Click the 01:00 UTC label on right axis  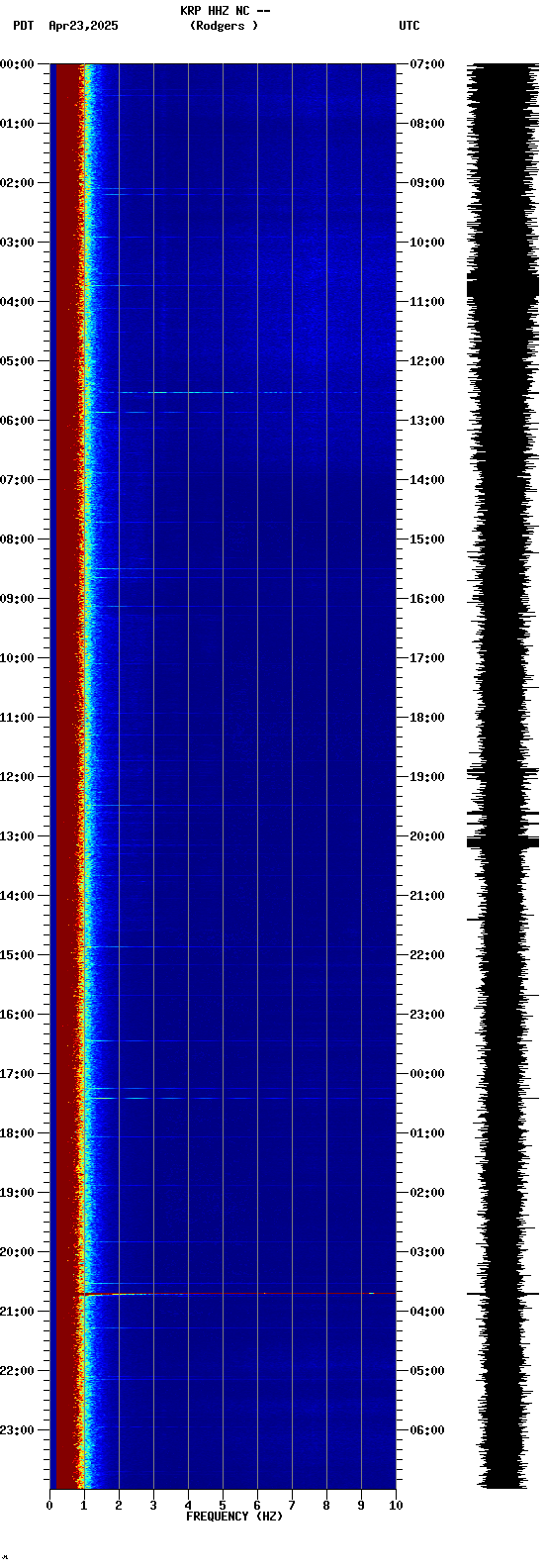click(427, 1133)
